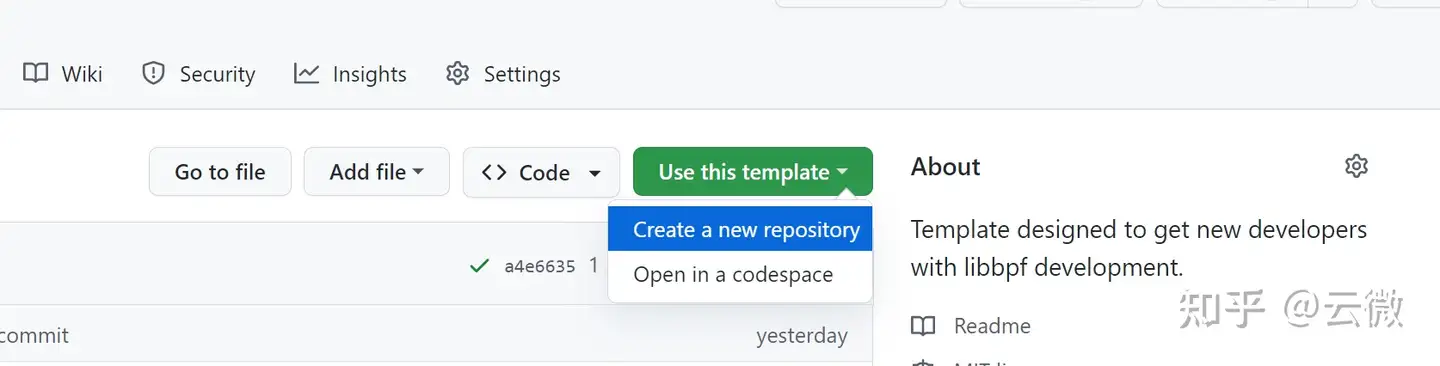Click the Code angle-brackets icon
Image resolution: width=1440 pixels, height=366 pixels.
tap(494, 172)
